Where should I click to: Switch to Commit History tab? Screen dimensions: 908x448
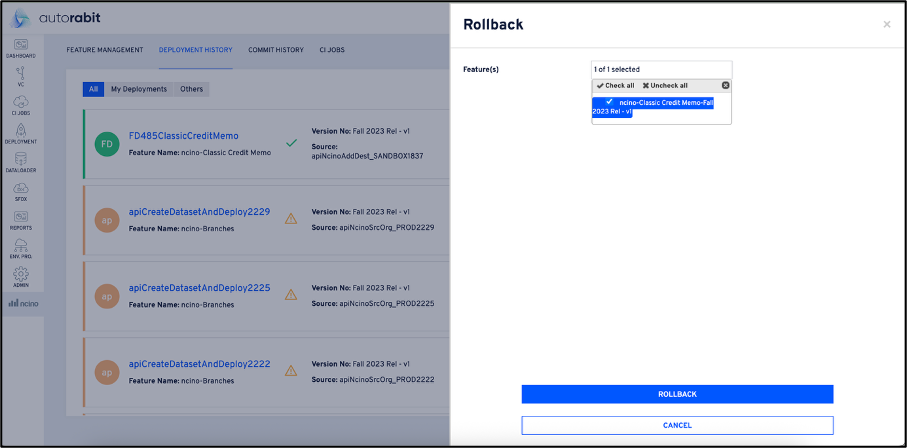[276, 50]
